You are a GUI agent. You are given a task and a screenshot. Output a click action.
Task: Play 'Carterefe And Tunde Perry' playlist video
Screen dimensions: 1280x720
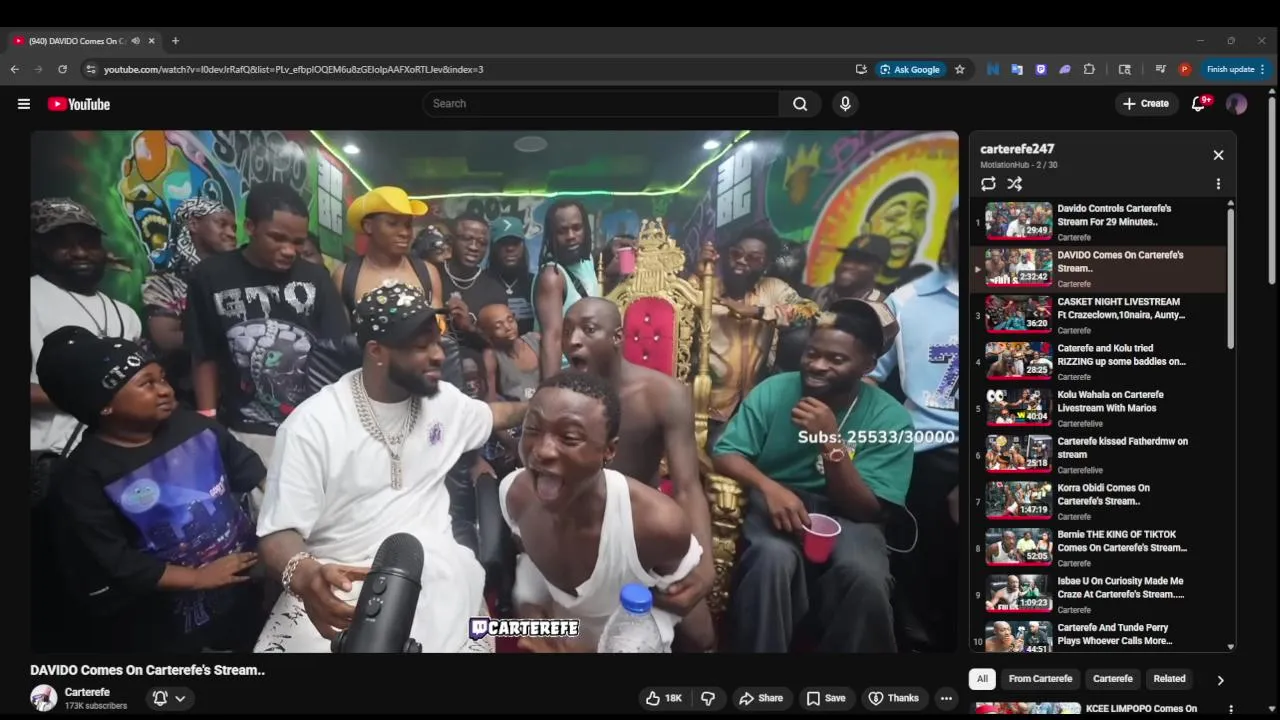click(1097, 634)
